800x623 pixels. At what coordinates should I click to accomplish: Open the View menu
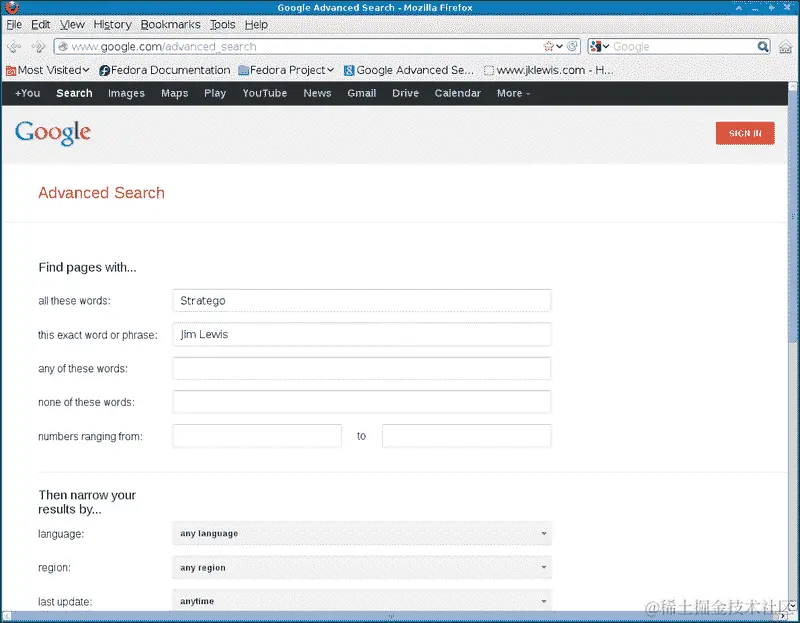click(x=72, y=24)
